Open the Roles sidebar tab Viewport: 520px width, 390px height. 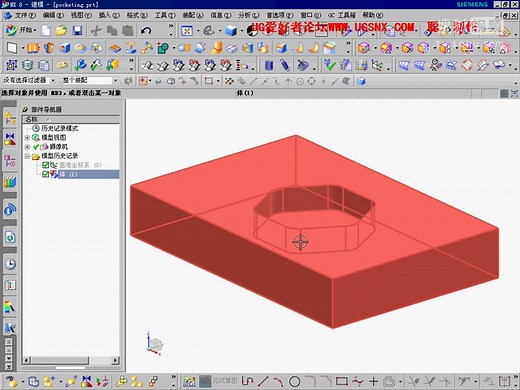pyautogui.click(x=10, y=285)
